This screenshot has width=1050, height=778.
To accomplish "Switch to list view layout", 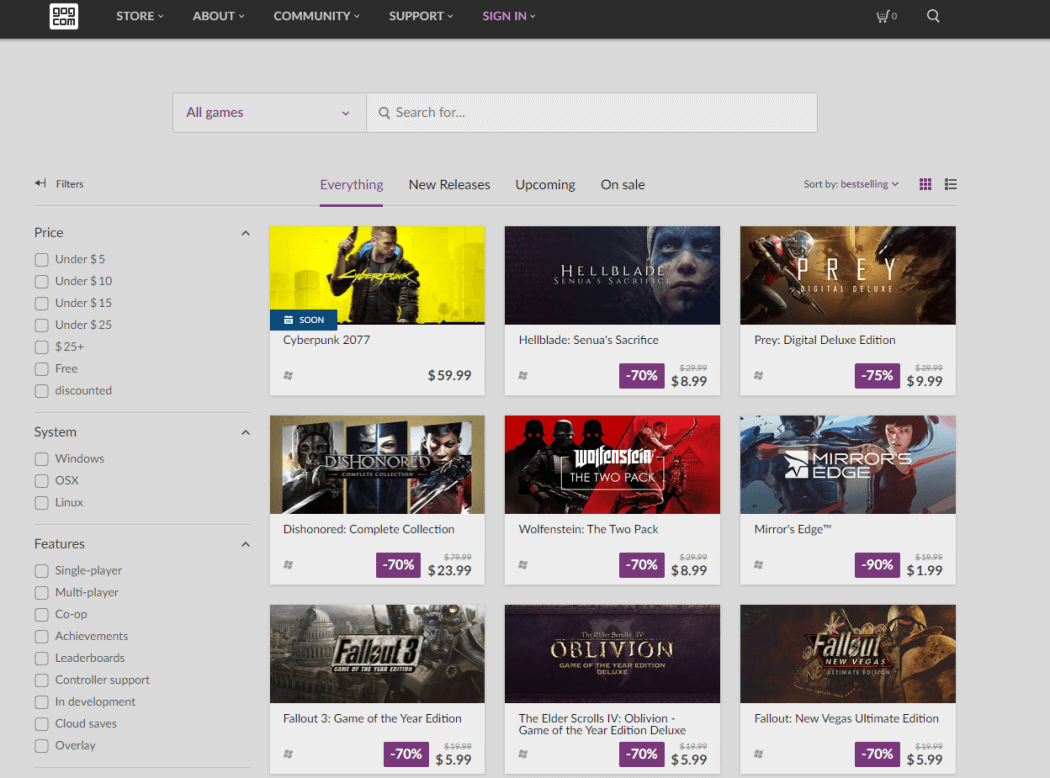I will click(x=950, y=184).
